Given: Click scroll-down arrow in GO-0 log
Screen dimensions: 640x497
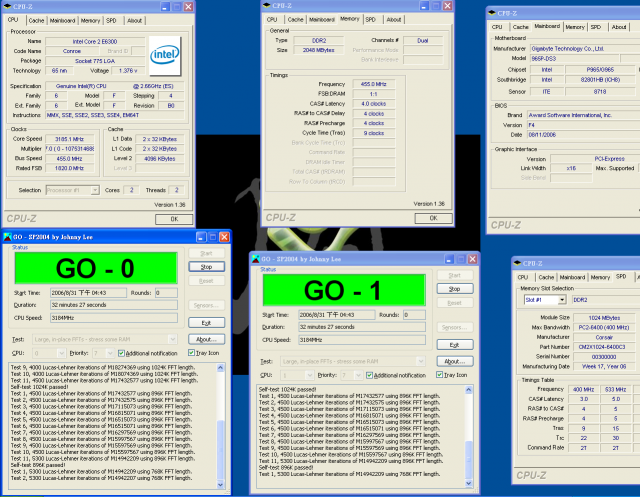Looking at the screenshot, I should (x=220, y=484).
